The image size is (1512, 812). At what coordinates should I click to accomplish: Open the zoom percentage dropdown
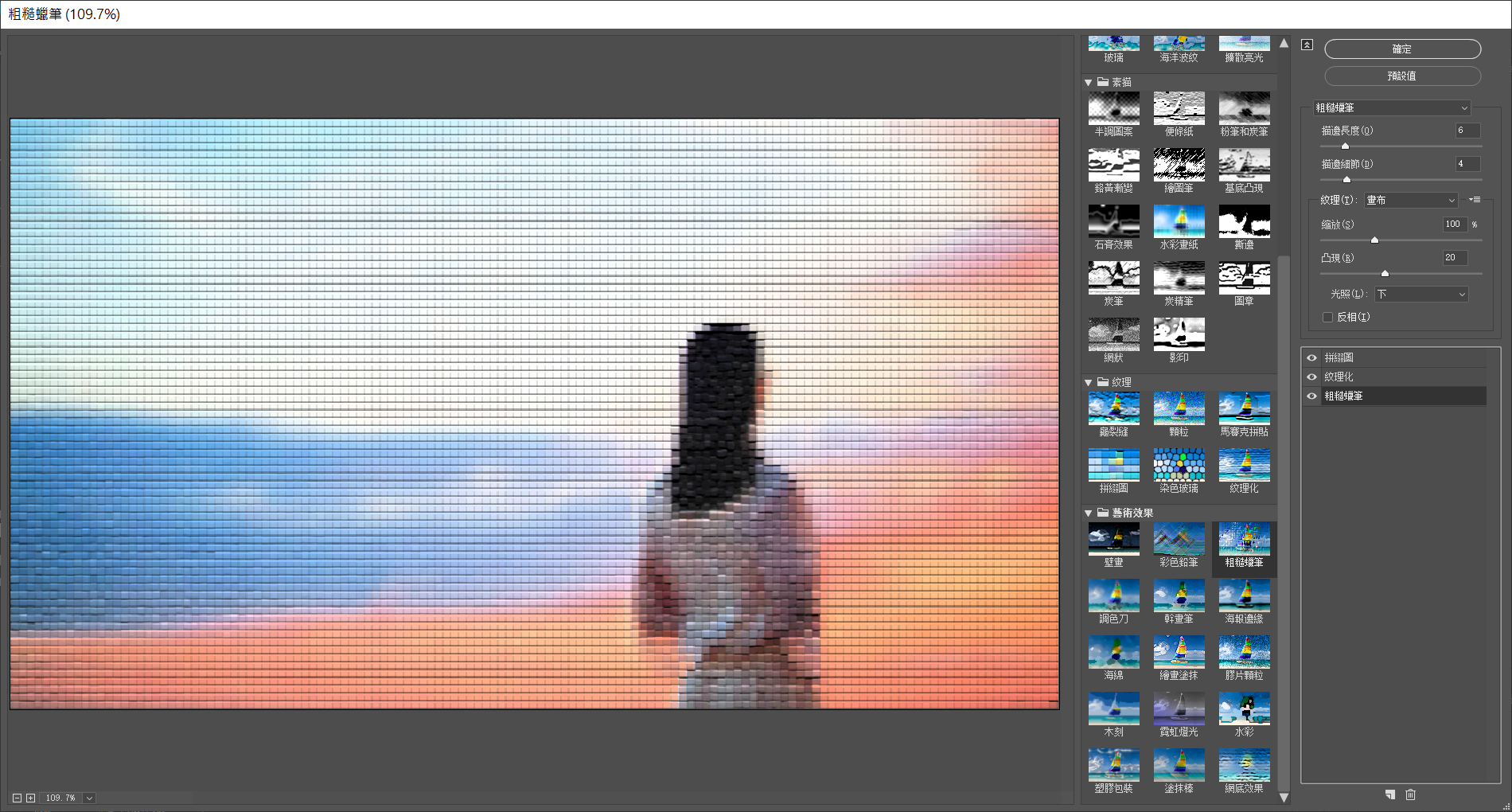[x=89, y=798]
